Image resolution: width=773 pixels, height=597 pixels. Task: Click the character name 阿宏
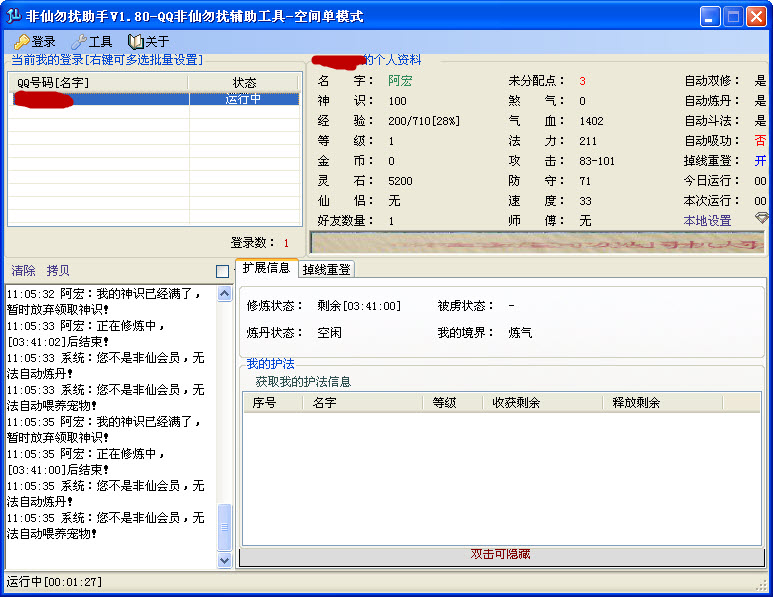pyautogui.click(x=400, y=80)
